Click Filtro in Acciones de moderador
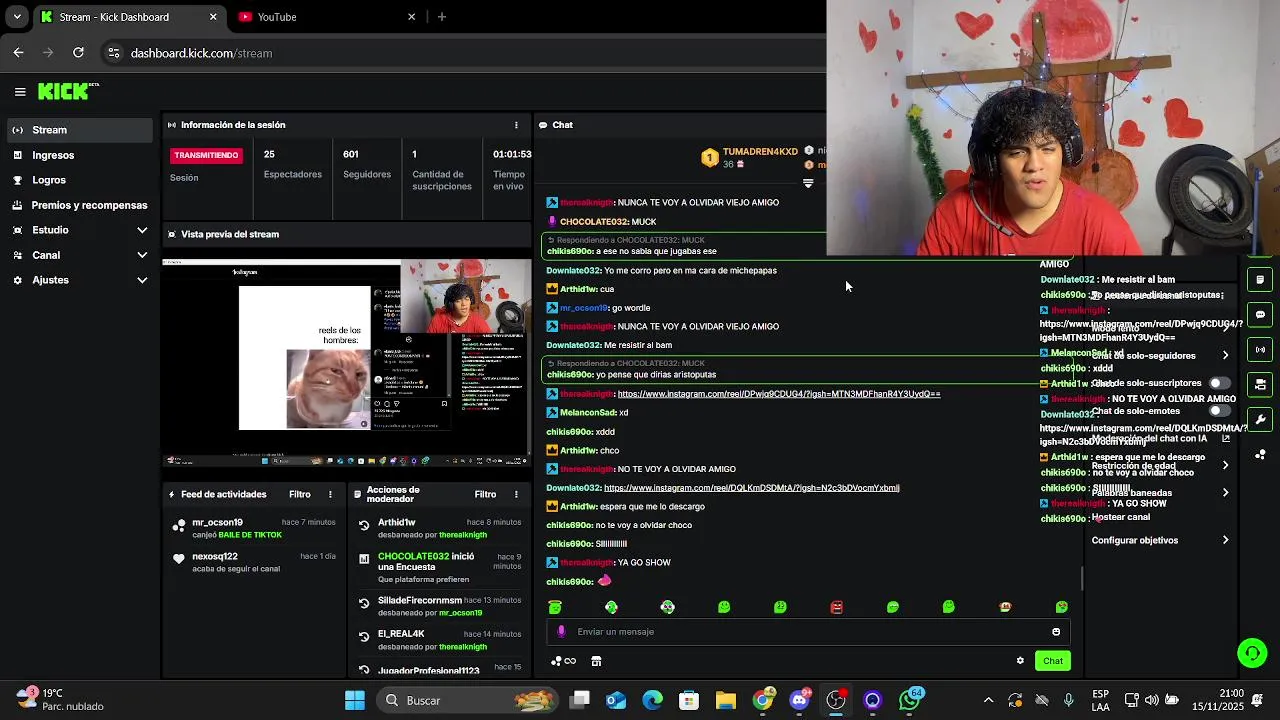This screenshot has height=720, width=1280. tap(485, 494)
